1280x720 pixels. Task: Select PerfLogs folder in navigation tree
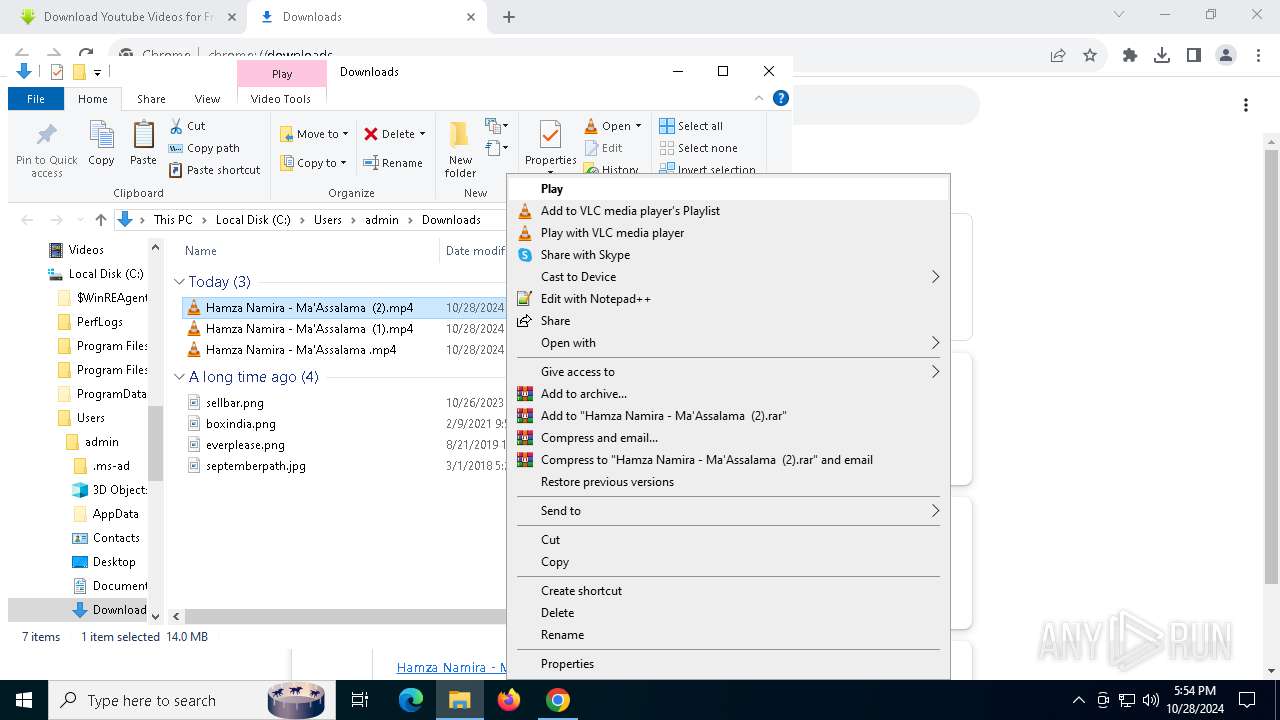click(100, 322)
